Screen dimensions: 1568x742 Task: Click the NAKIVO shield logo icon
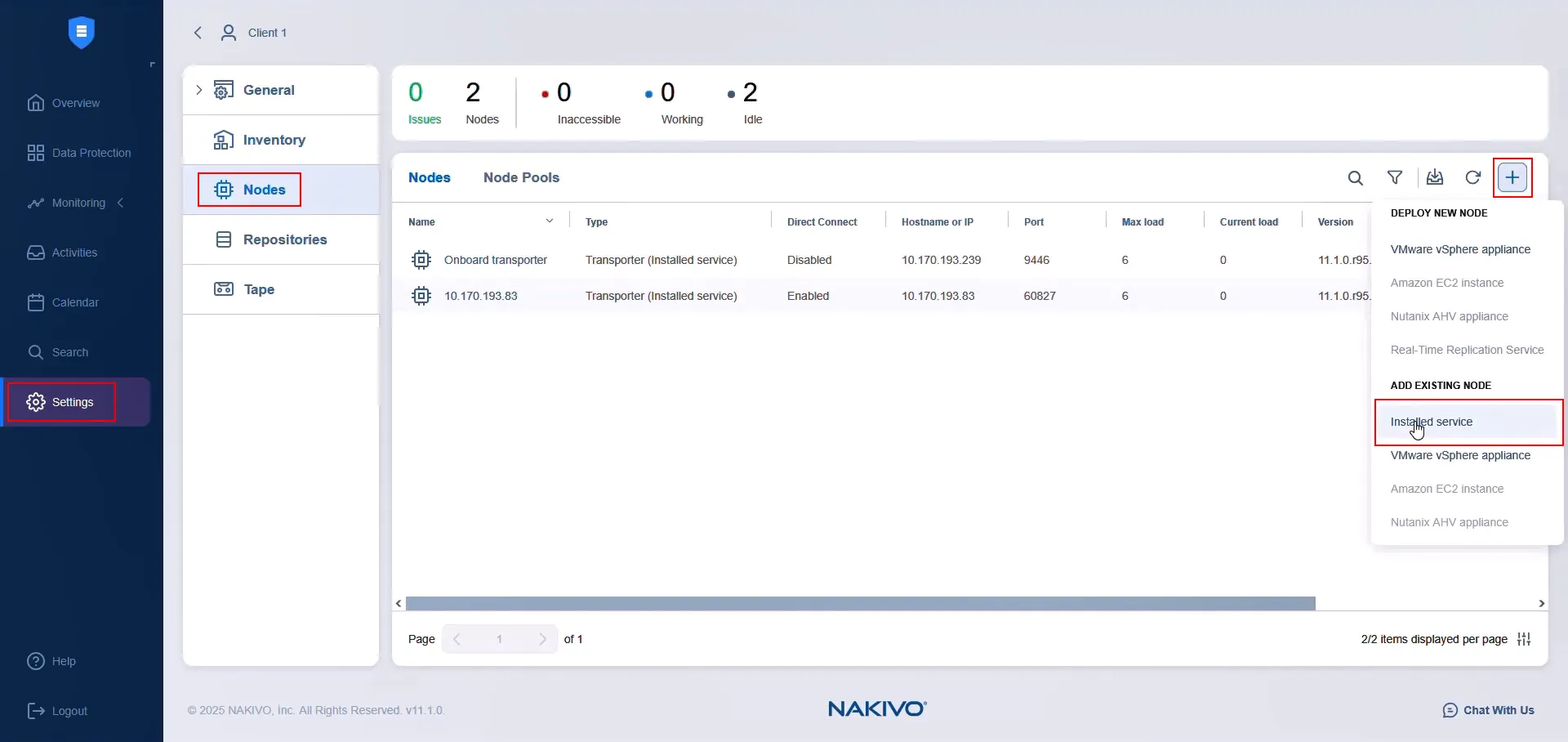click(x=81, y=33)
